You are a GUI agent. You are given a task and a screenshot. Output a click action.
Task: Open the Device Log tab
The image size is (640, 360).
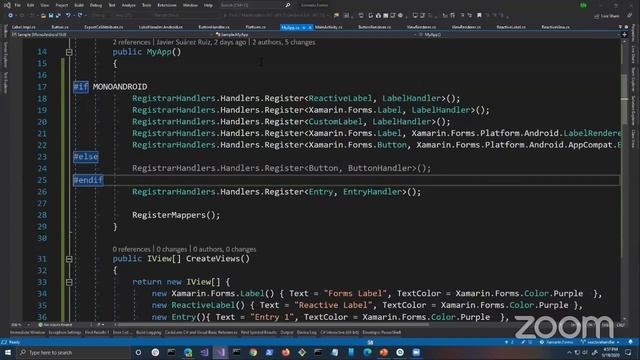click(307, 333)
